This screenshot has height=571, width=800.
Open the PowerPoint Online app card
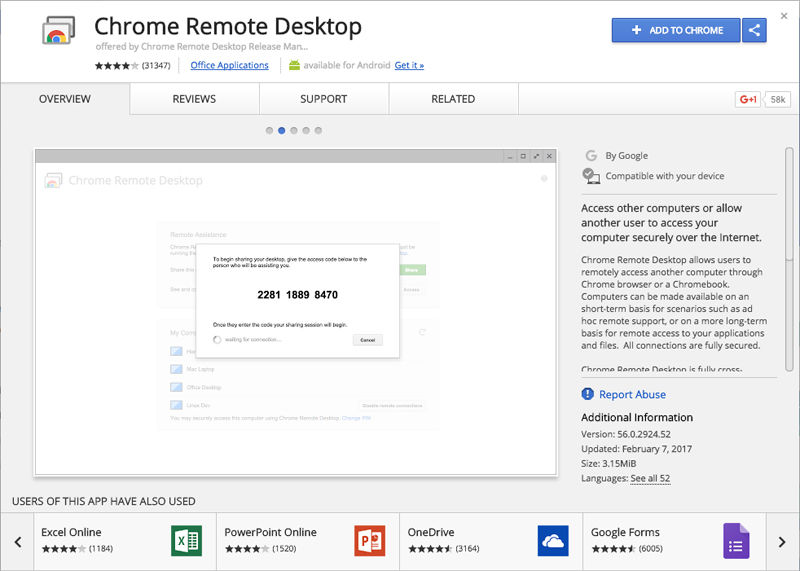pyautogui.click(x=308, y=542)
